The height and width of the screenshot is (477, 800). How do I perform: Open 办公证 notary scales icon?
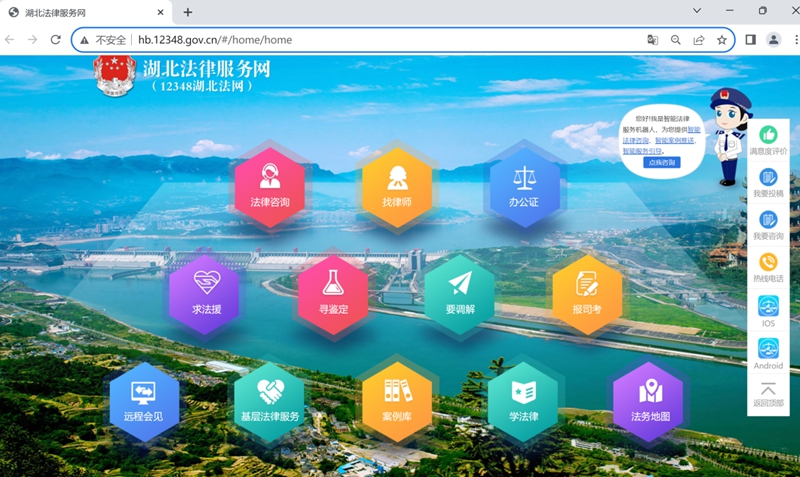pyautogui.click(x=523, y=185)
